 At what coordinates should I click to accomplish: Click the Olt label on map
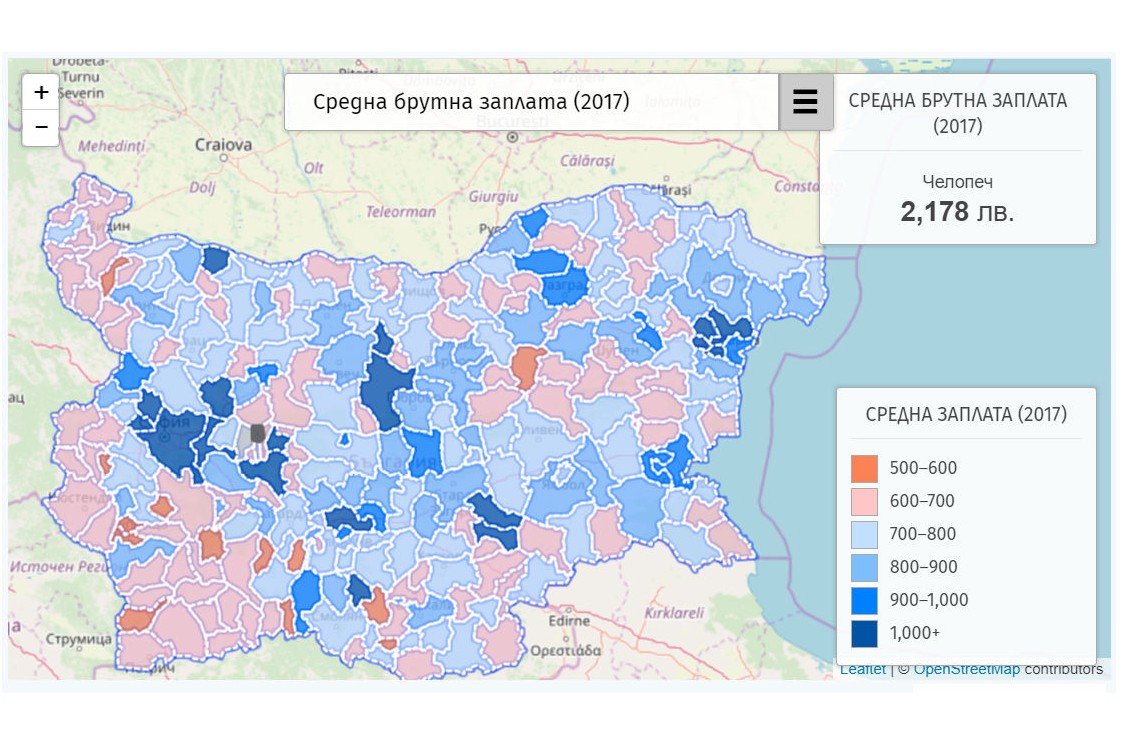click(x=313, y=168)
